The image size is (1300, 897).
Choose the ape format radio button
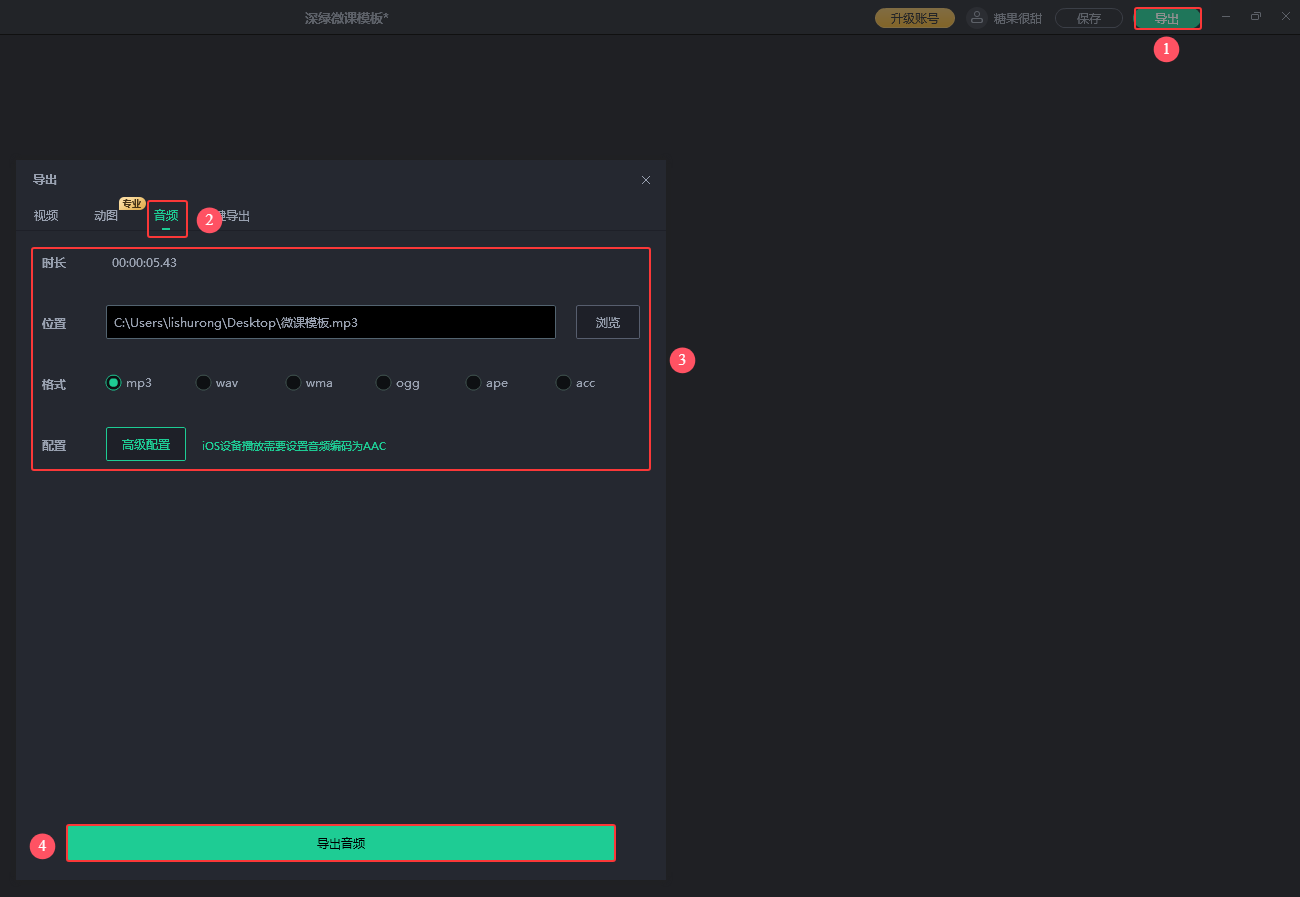474,383
